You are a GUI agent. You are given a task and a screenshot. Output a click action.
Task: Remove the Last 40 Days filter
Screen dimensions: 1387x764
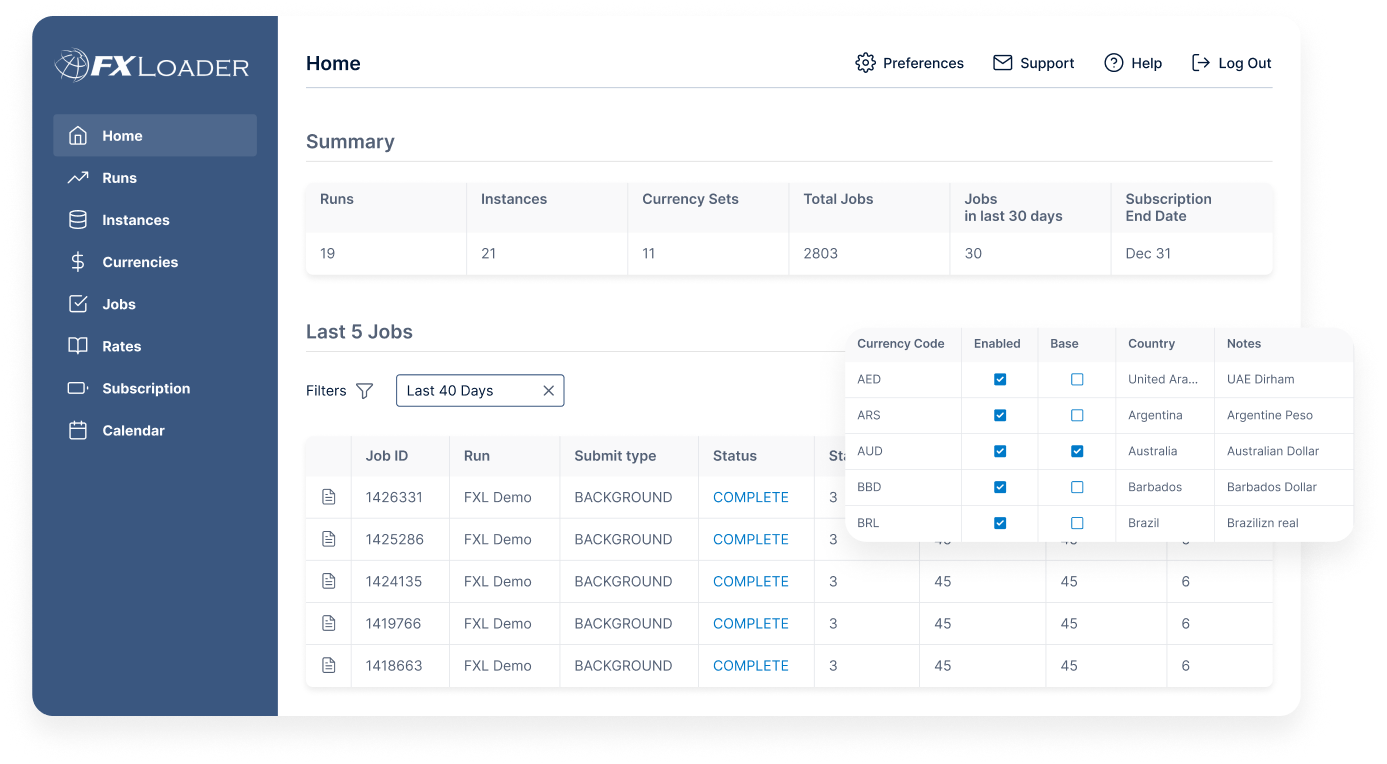point(548,391)
